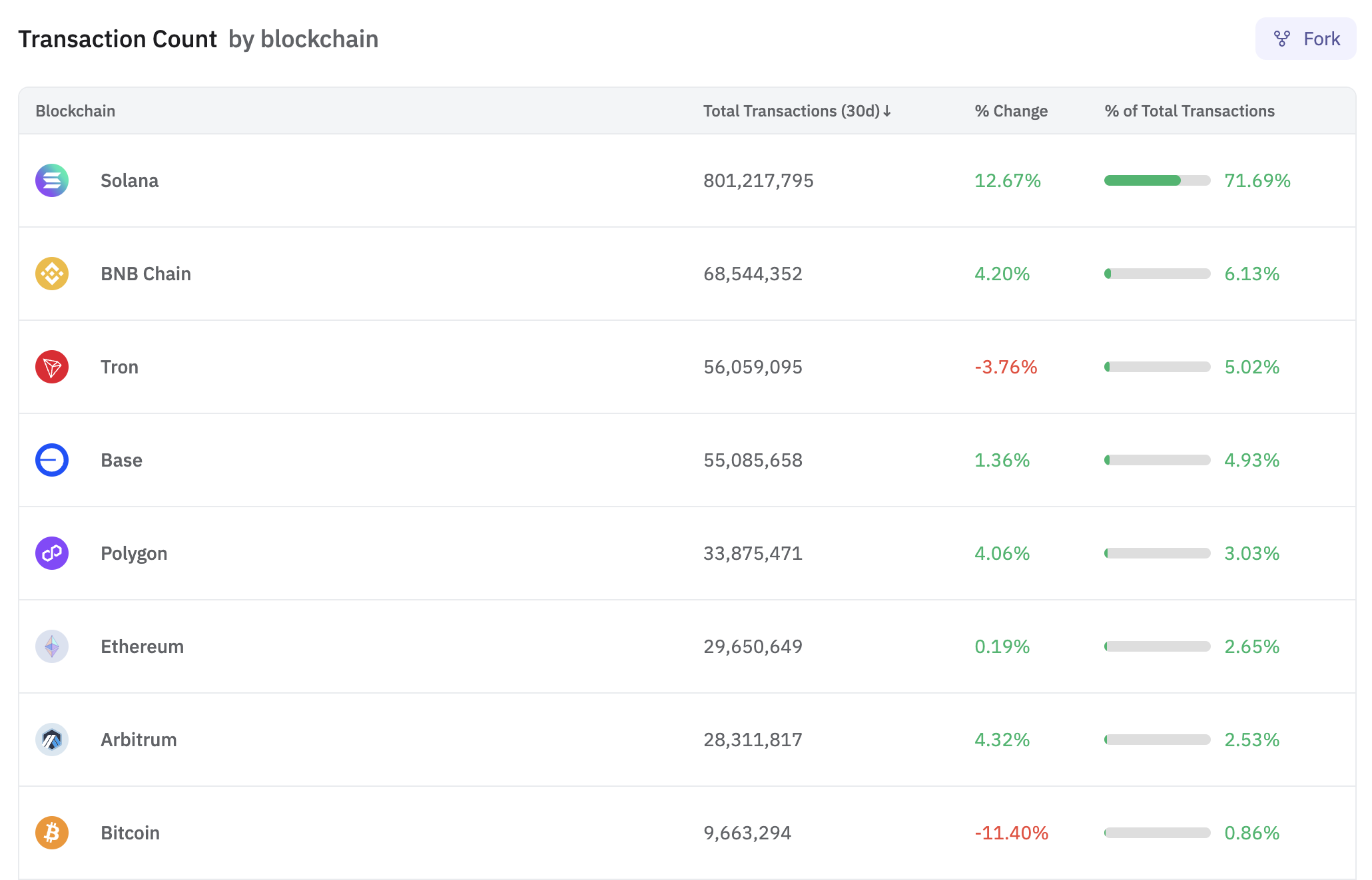
Task: Sort by Total Transactions (30d) column
Action: point(797,111)
